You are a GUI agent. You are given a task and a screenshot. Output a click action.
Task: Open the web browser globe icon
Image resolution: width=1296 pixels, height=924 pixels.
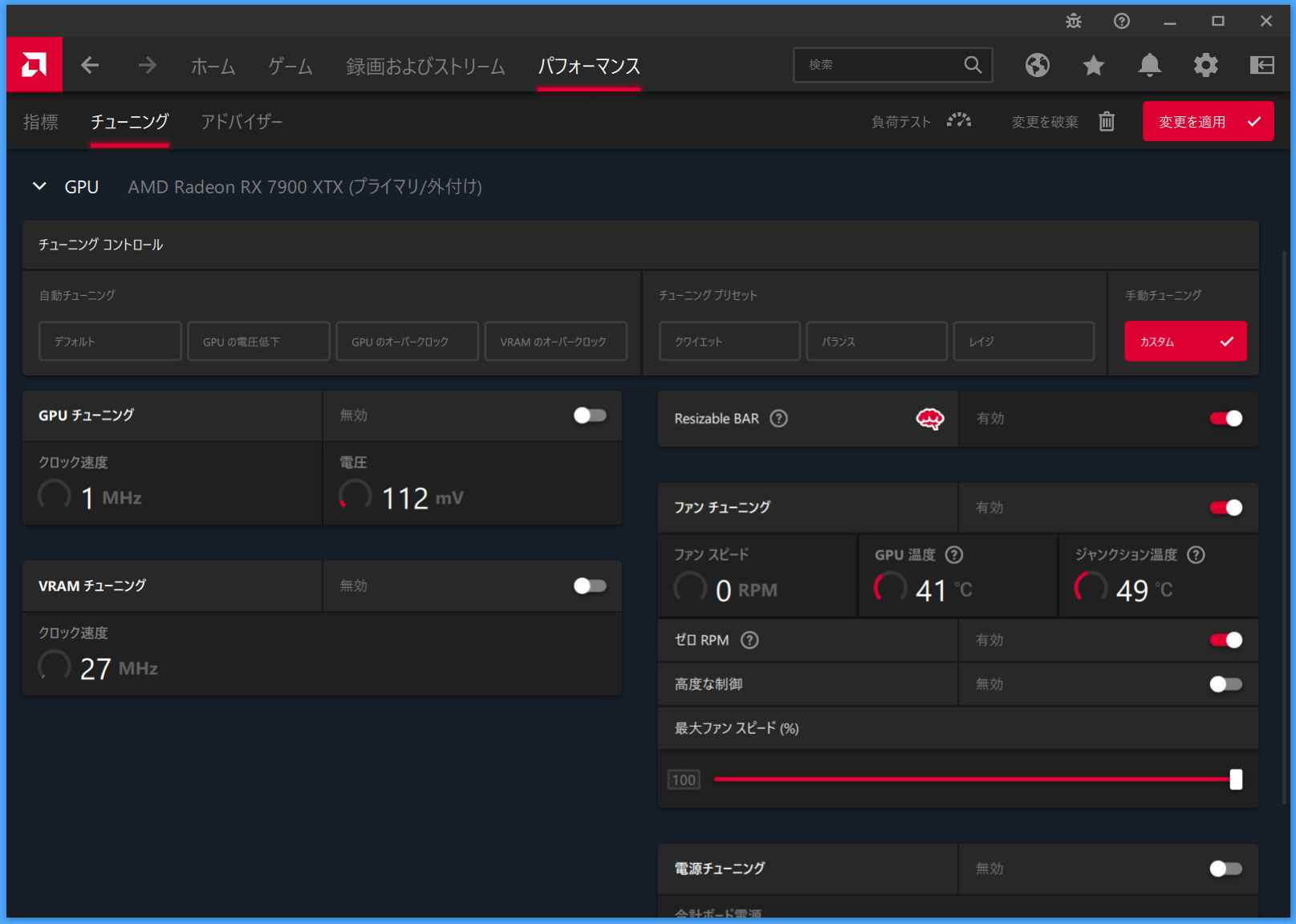click(1038, 65)
